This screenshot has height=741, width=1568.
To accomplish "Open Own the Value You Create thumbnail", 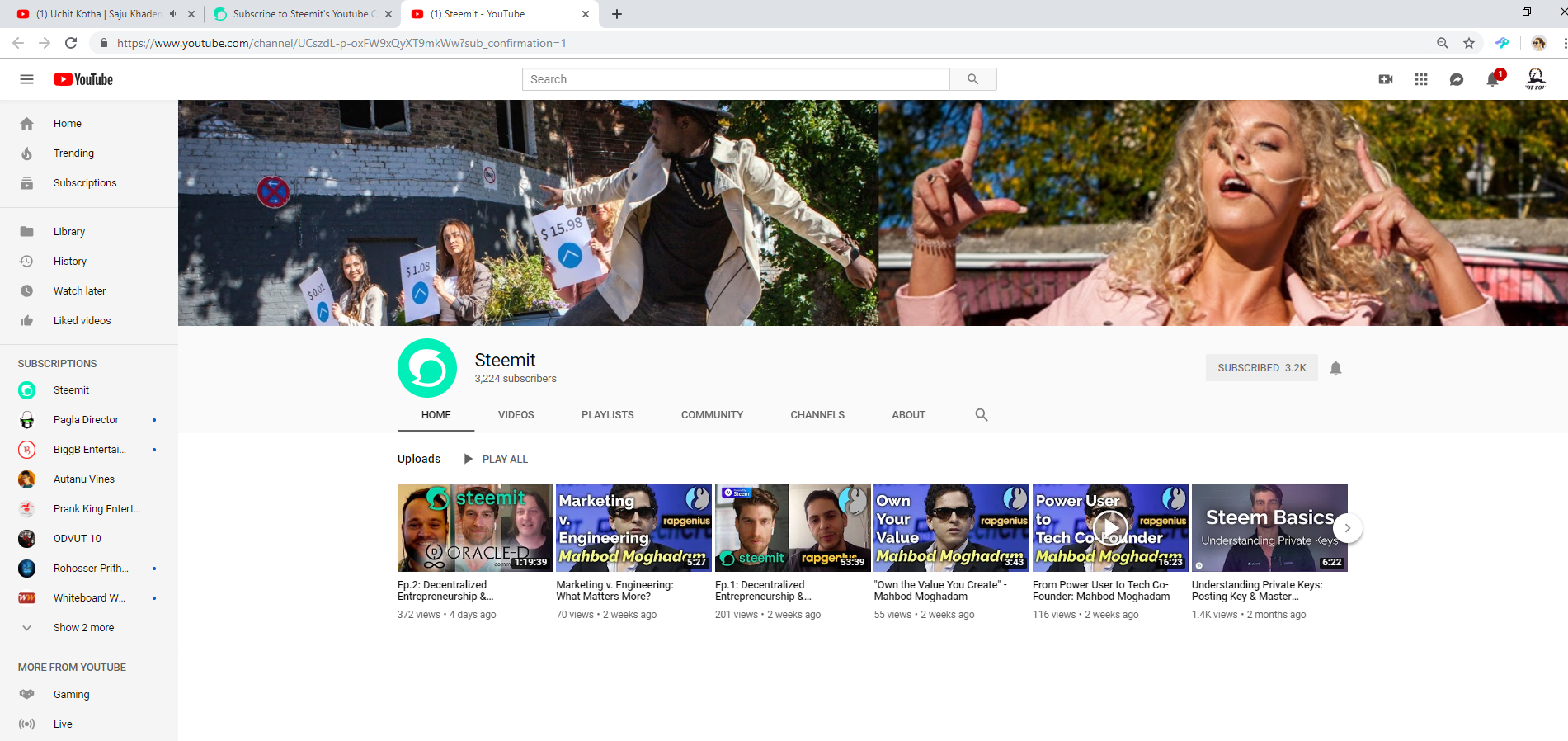I will (x=952, y=528).
